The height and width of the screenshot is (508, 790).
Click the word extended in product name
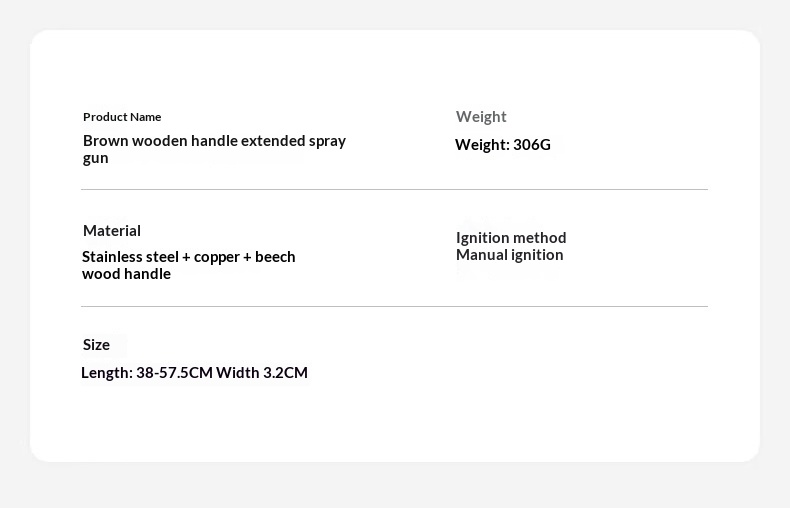pyautogui.click(x=273, y=141)
